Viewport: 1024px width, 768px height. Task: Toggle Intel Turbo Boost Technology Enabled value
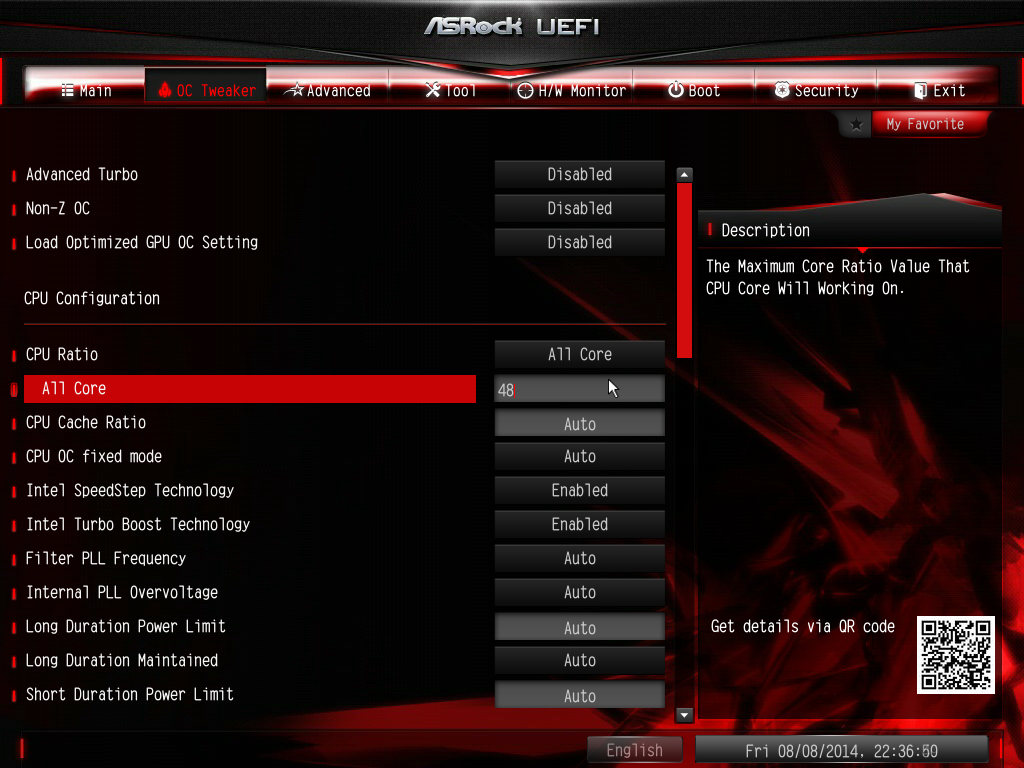pos(579,524)
